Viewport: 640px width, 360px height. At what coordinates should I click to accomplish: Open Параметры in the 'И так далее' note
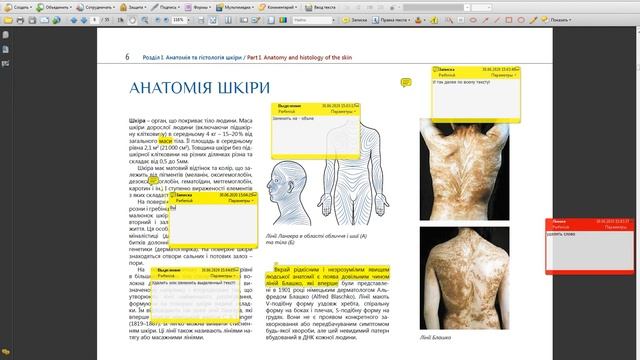point(504,75)
